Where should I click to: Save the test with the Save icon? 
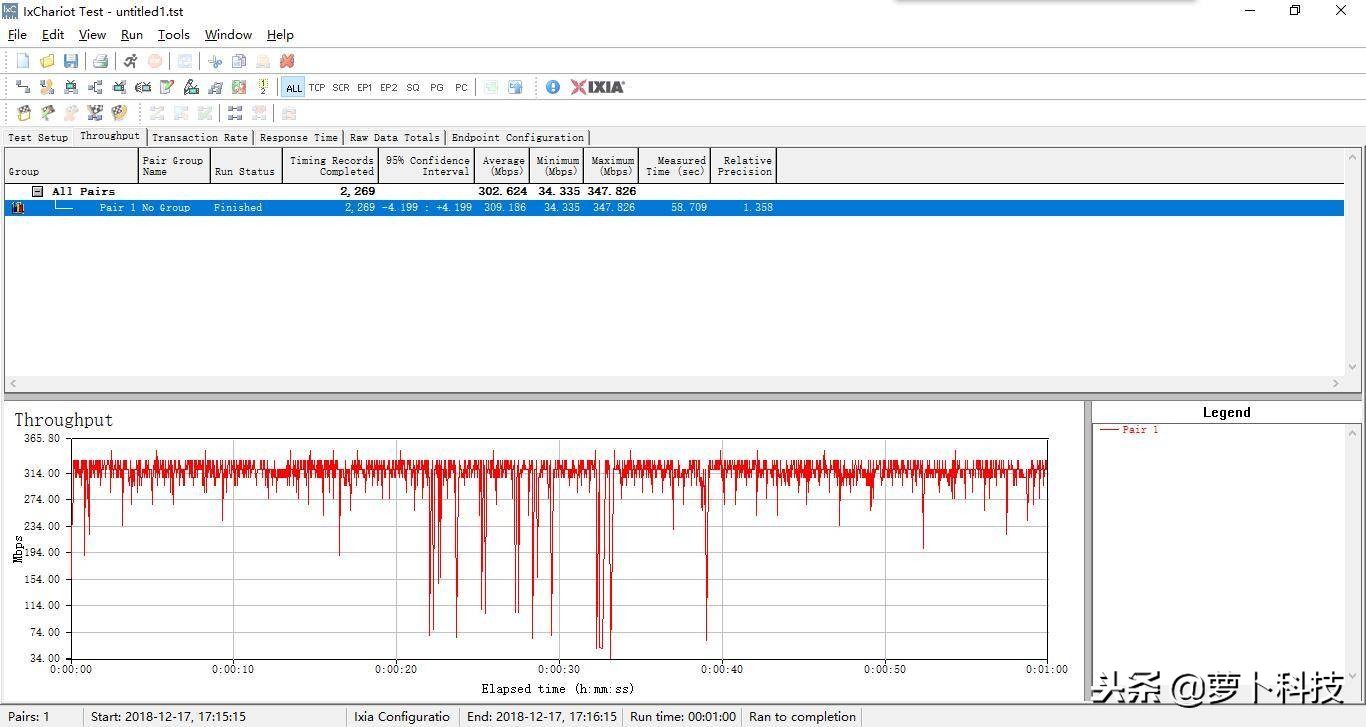(x=71, y=61)
